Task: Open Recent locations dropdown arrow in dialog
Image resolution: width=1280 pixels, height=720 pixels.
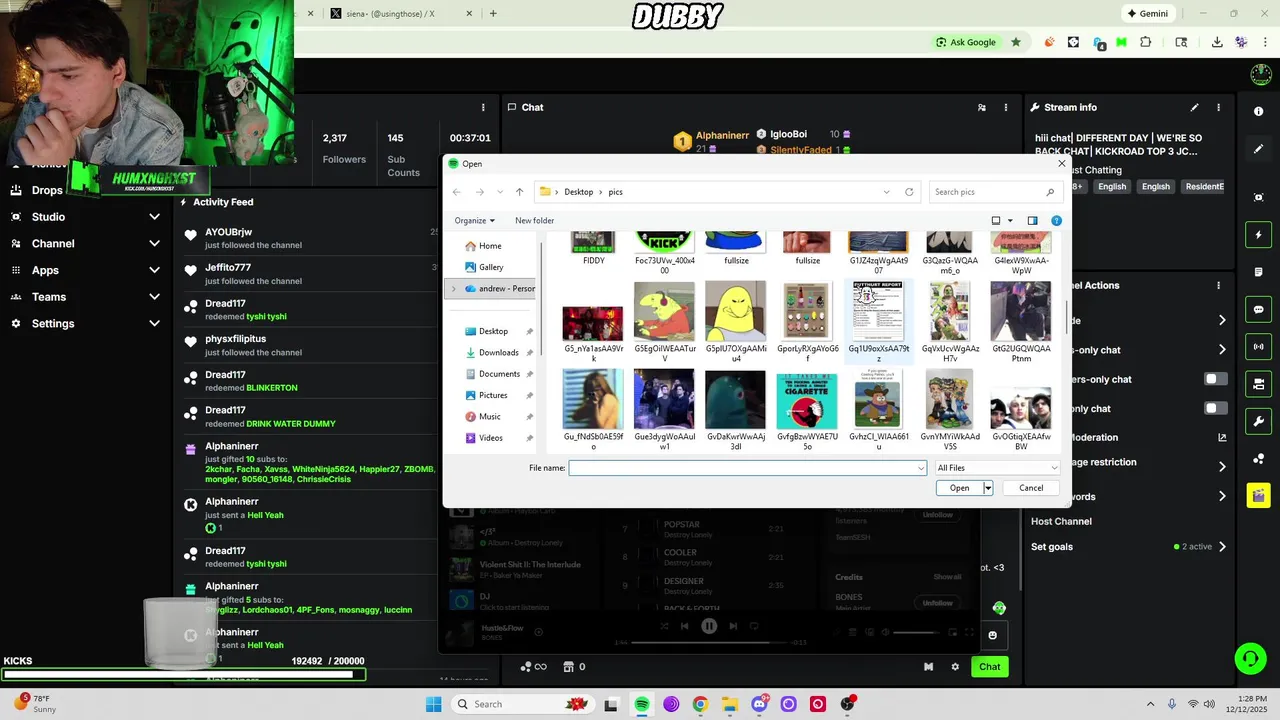Action: click(499, 192)
